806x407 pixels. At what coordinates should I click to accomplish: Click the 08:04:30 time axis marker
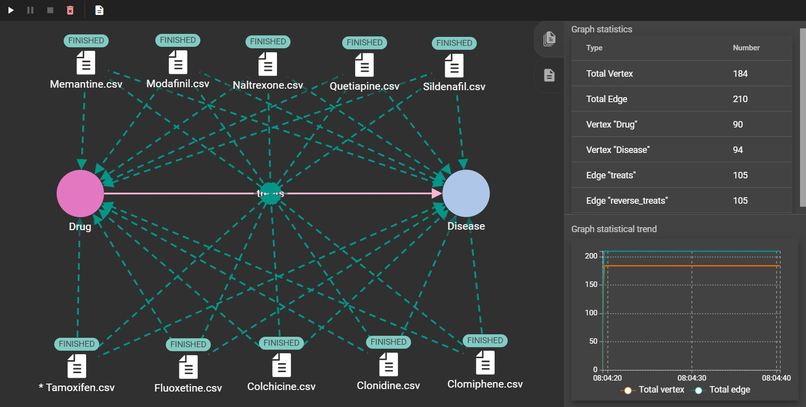point(692,378)
